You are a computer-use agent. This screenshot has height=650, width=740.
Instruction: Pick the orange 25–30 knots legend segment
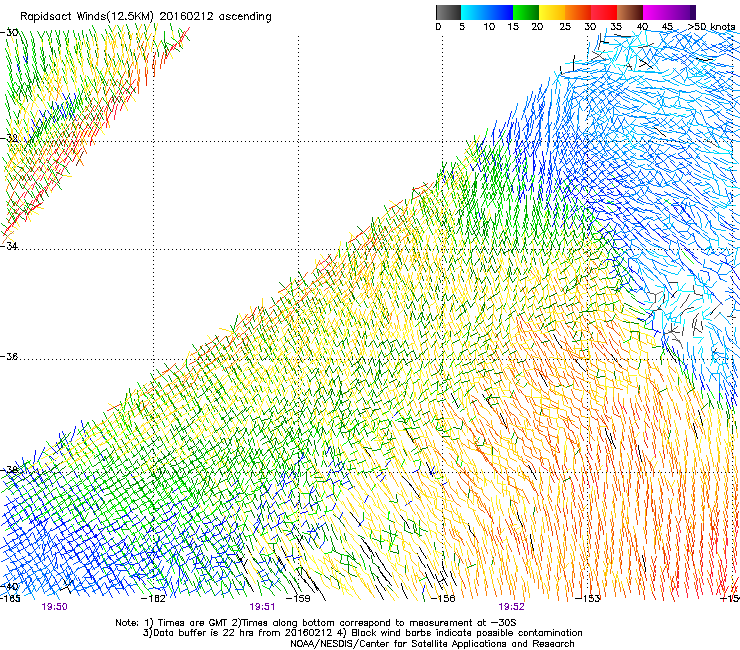click(578, 12)
